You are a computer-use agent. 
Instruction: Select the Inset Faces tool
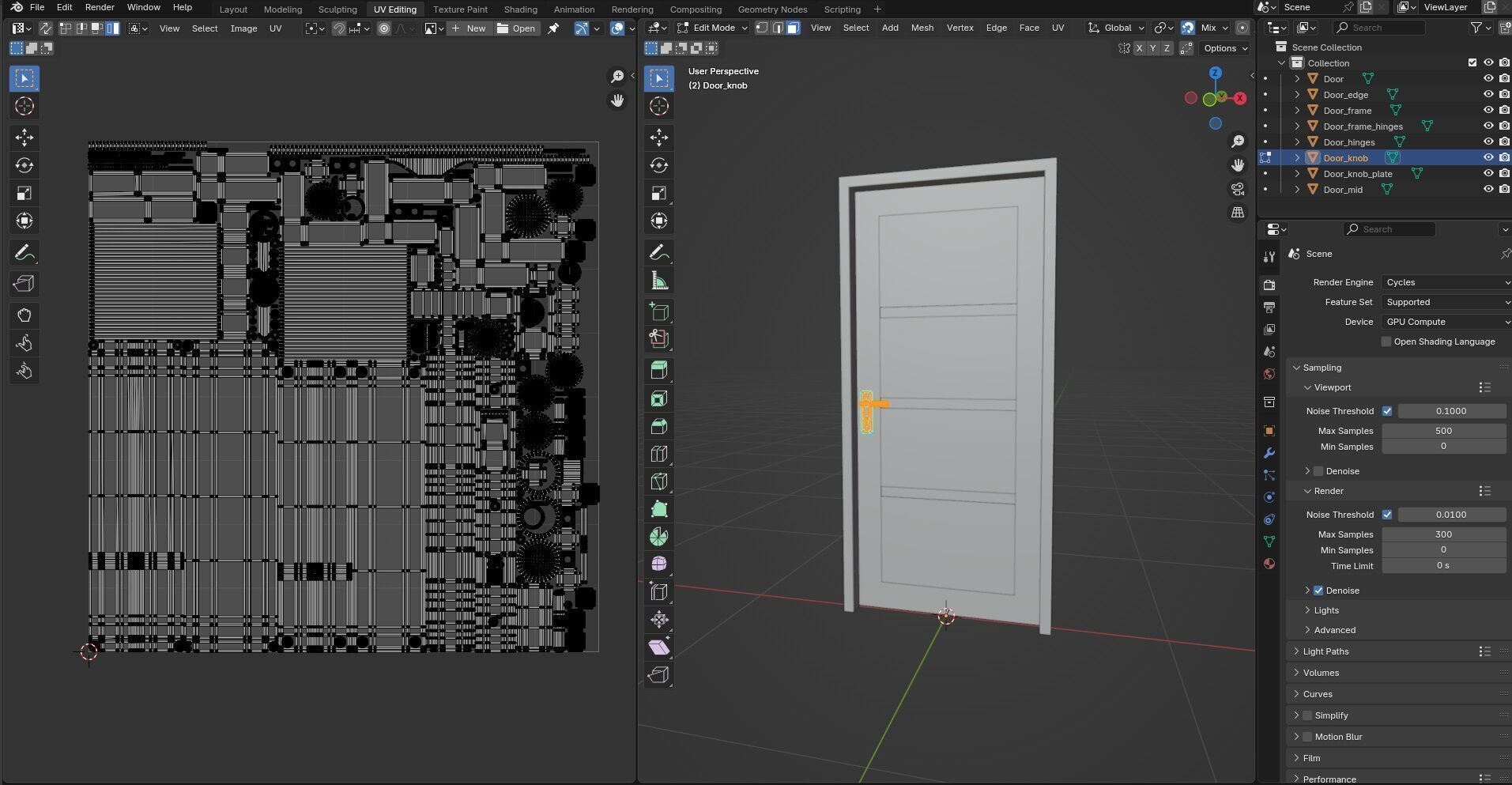tap(659, 398)
